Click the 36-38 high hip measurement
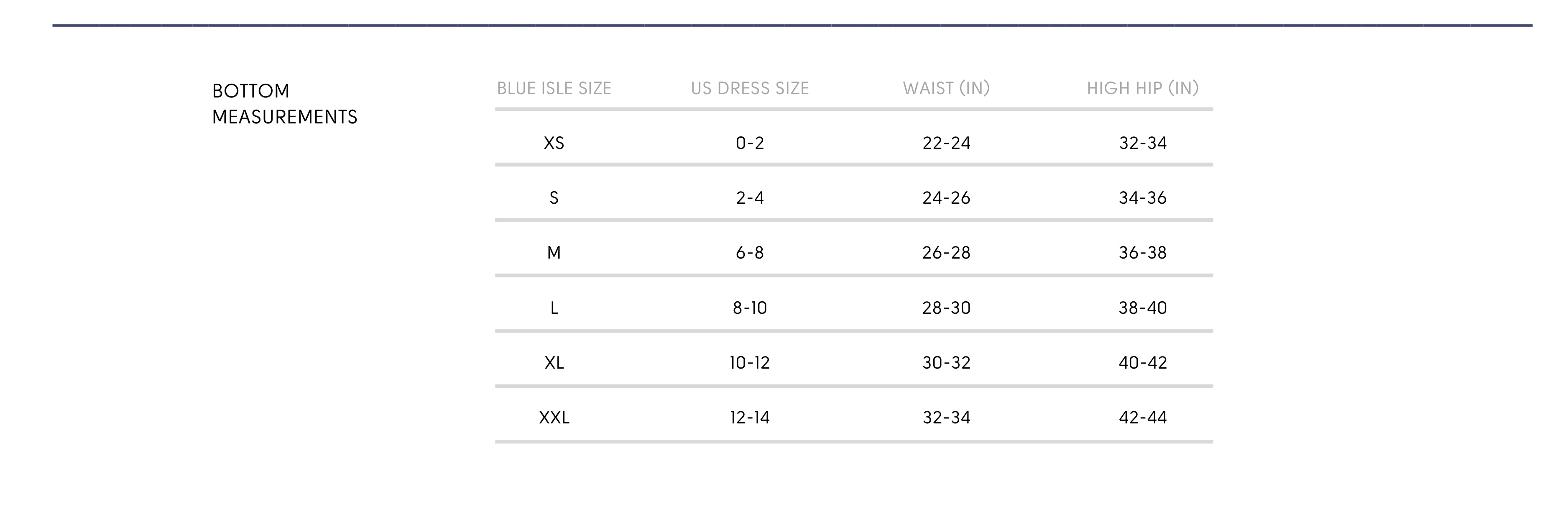 [1142, 253]
